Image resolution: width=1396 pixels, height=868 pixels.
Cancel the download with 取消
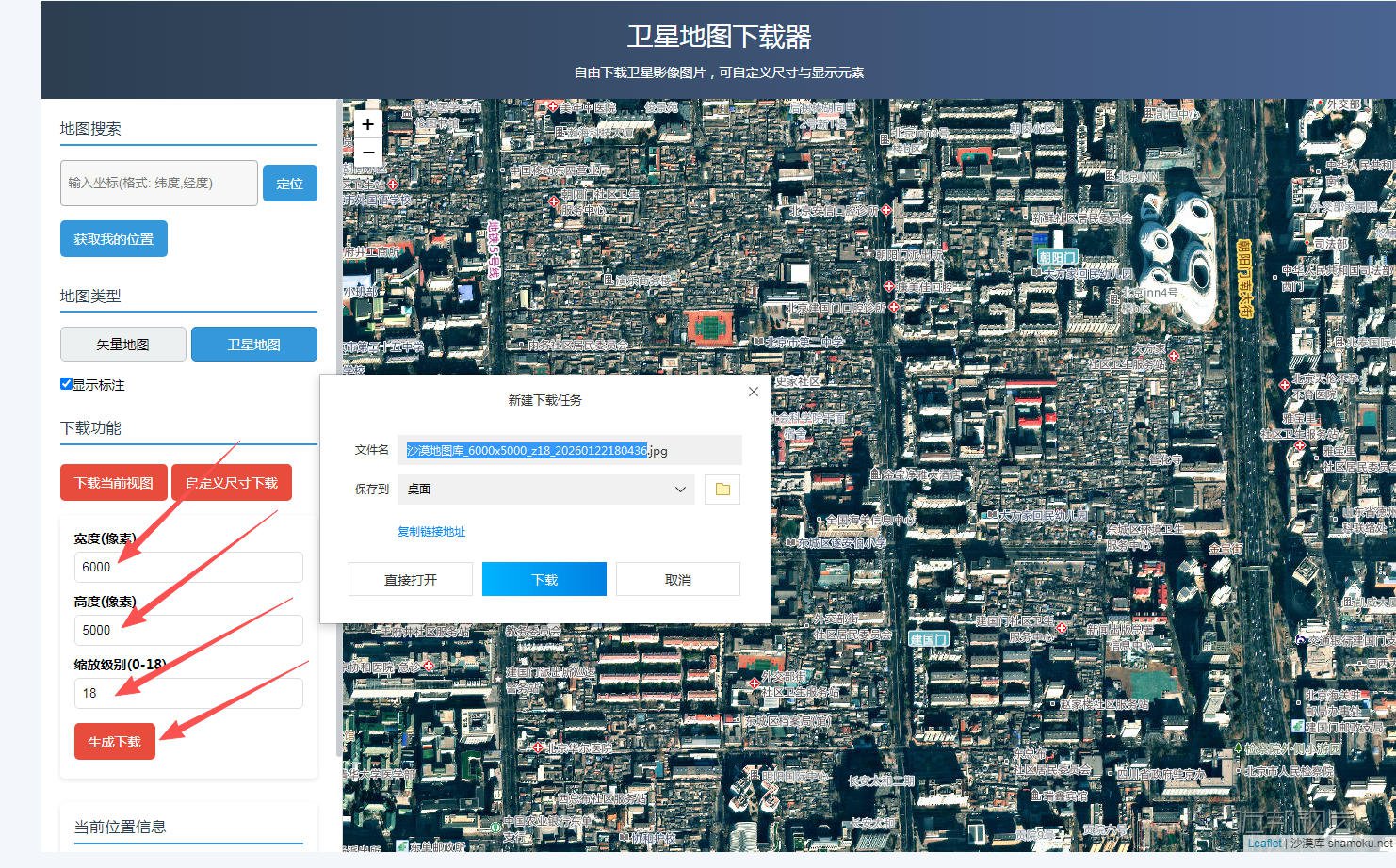(678, 580)
